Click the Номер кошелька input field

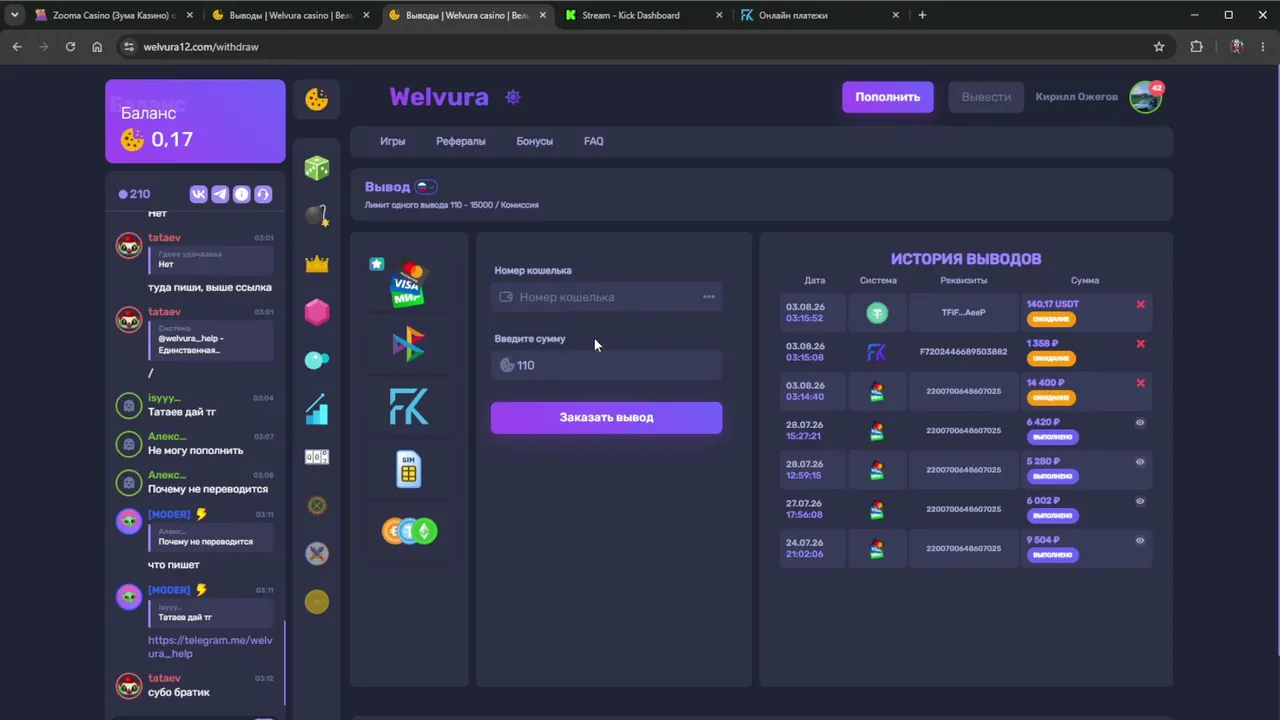coord(606,297)
